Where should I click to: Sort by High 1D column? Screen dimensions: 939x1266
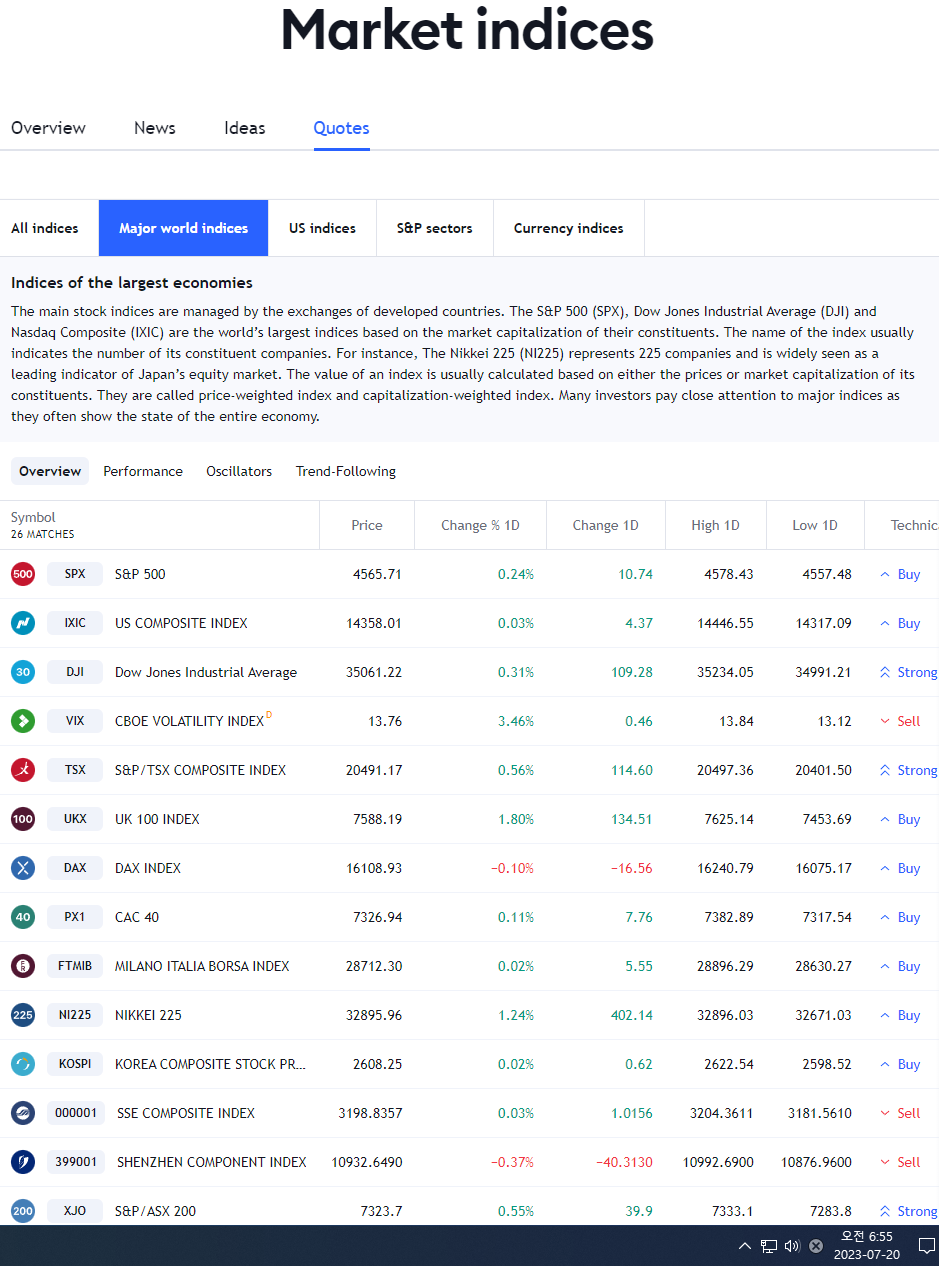715,525
